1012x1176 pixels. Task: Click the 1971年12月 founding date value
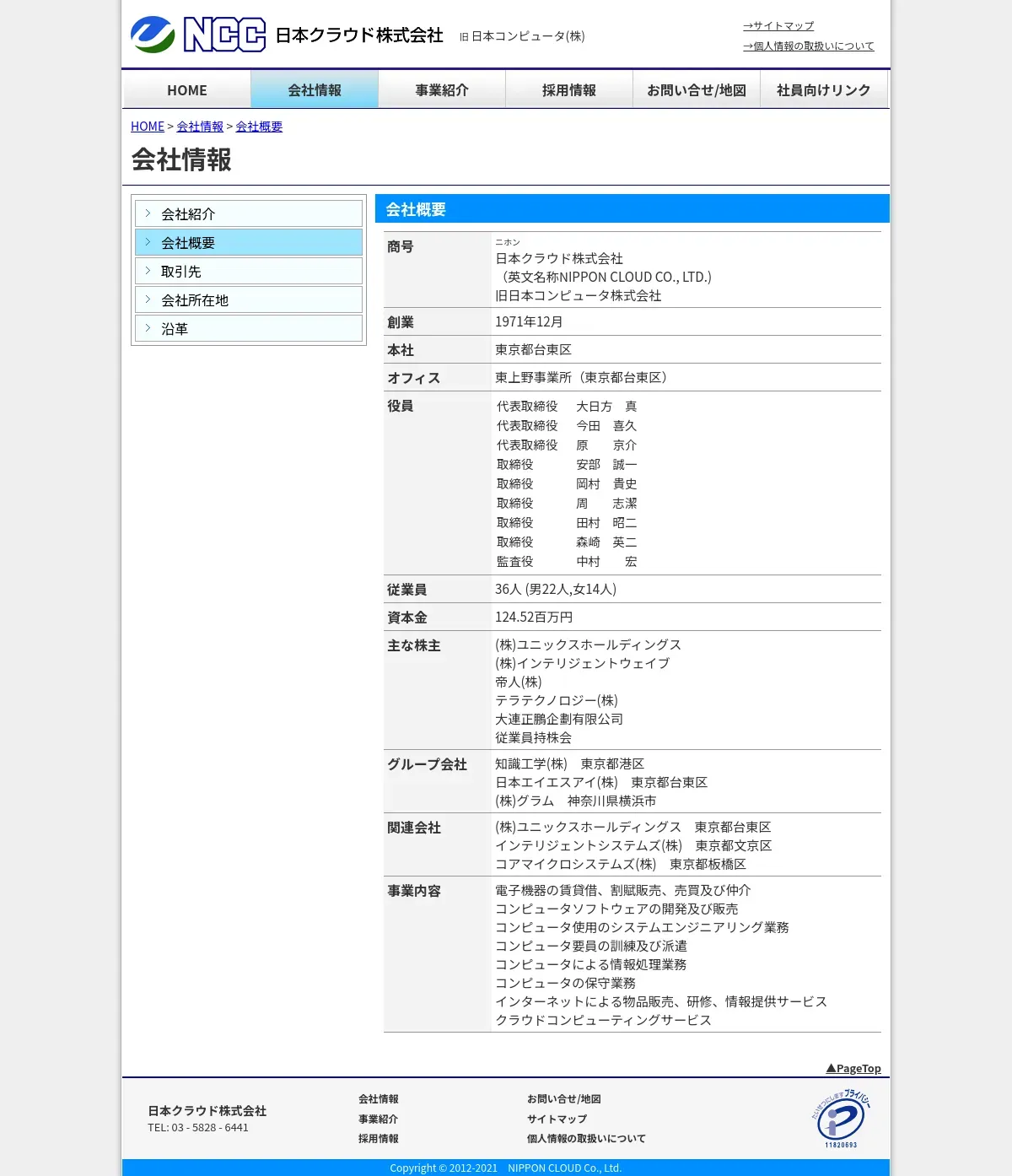(x=529, y=321)
